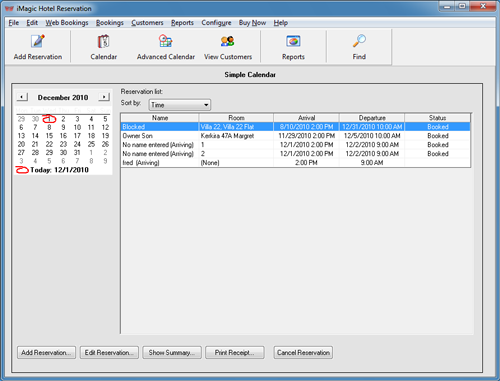Viewport: 500px width, 381px height.
Task: Click the Edit Reservation button
Action: (x=109, y=352)
